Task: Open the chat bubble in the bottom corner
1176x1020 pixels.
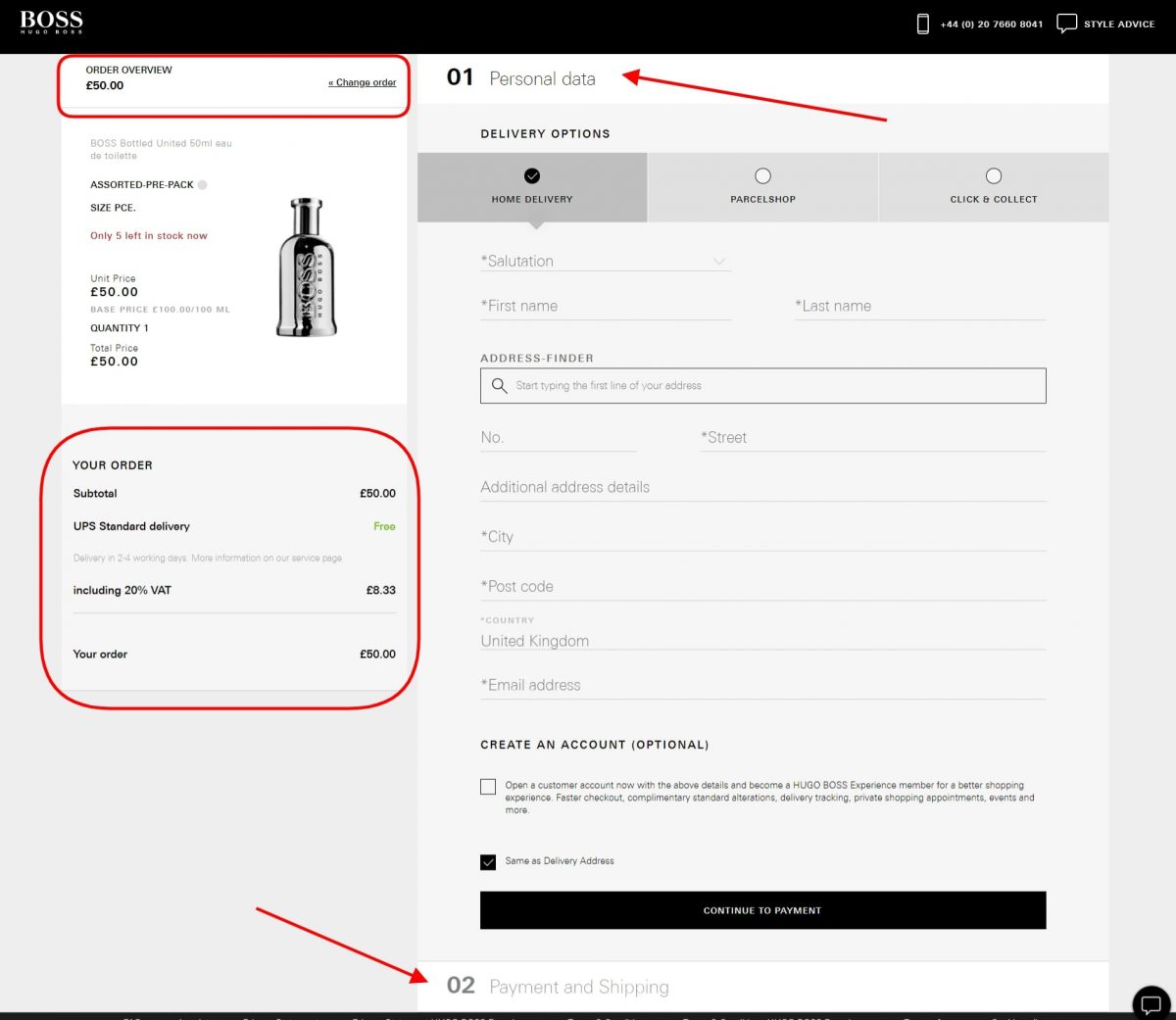Action: (x=1150, y=1003)
